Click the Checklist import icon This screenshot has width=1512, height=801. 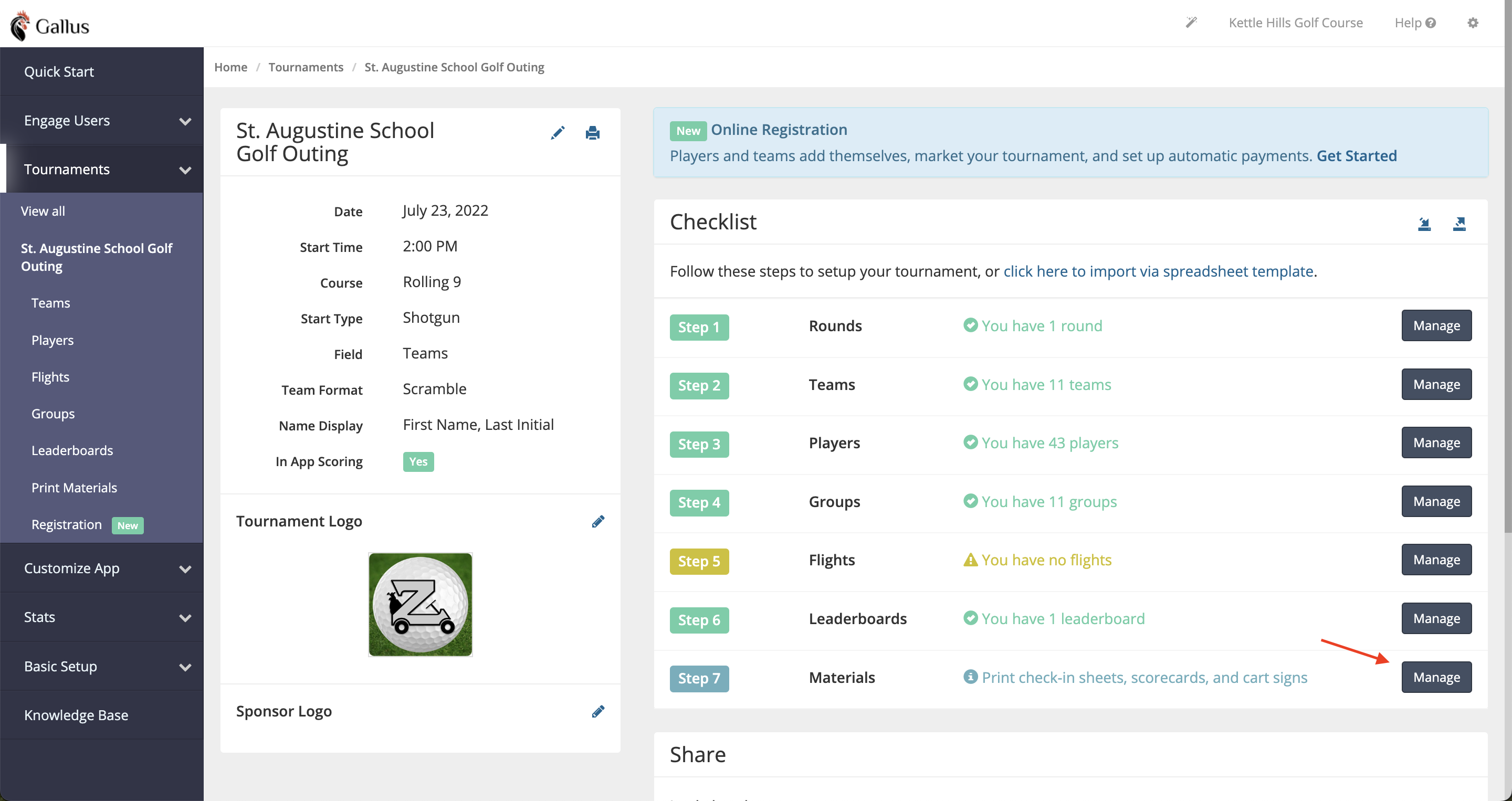1424,224
